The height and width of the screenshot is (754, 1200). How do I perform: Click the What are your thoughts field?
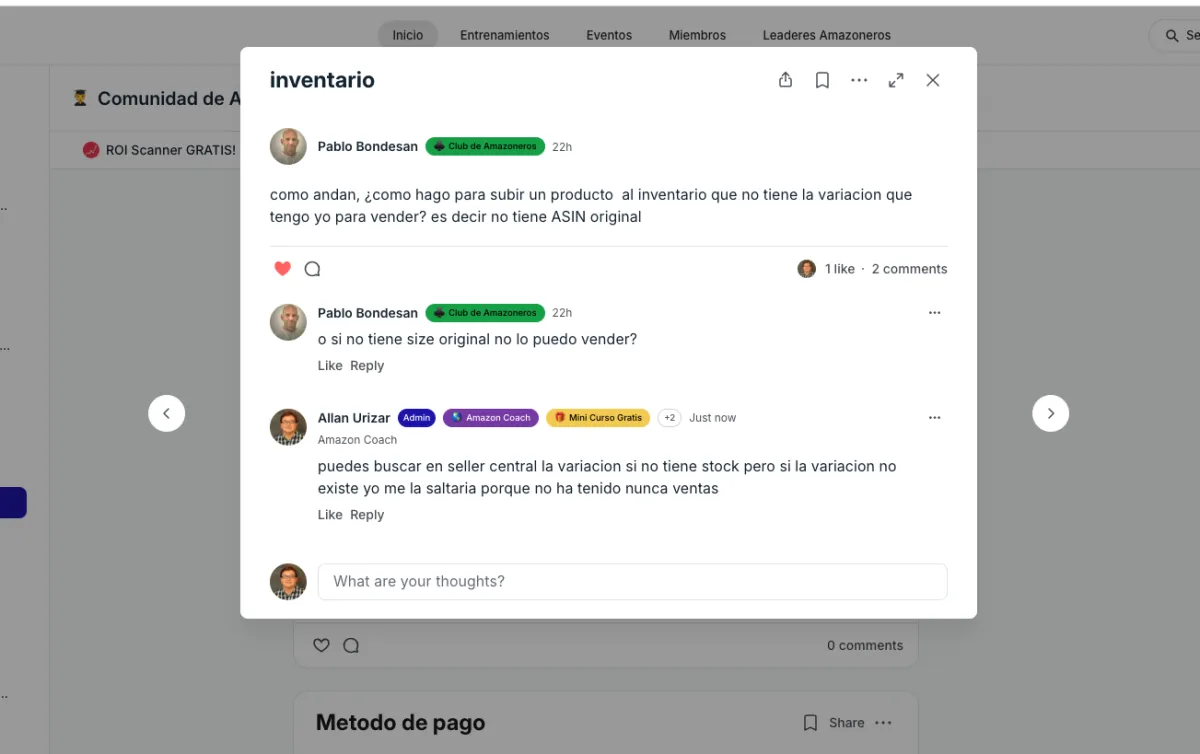632,582
